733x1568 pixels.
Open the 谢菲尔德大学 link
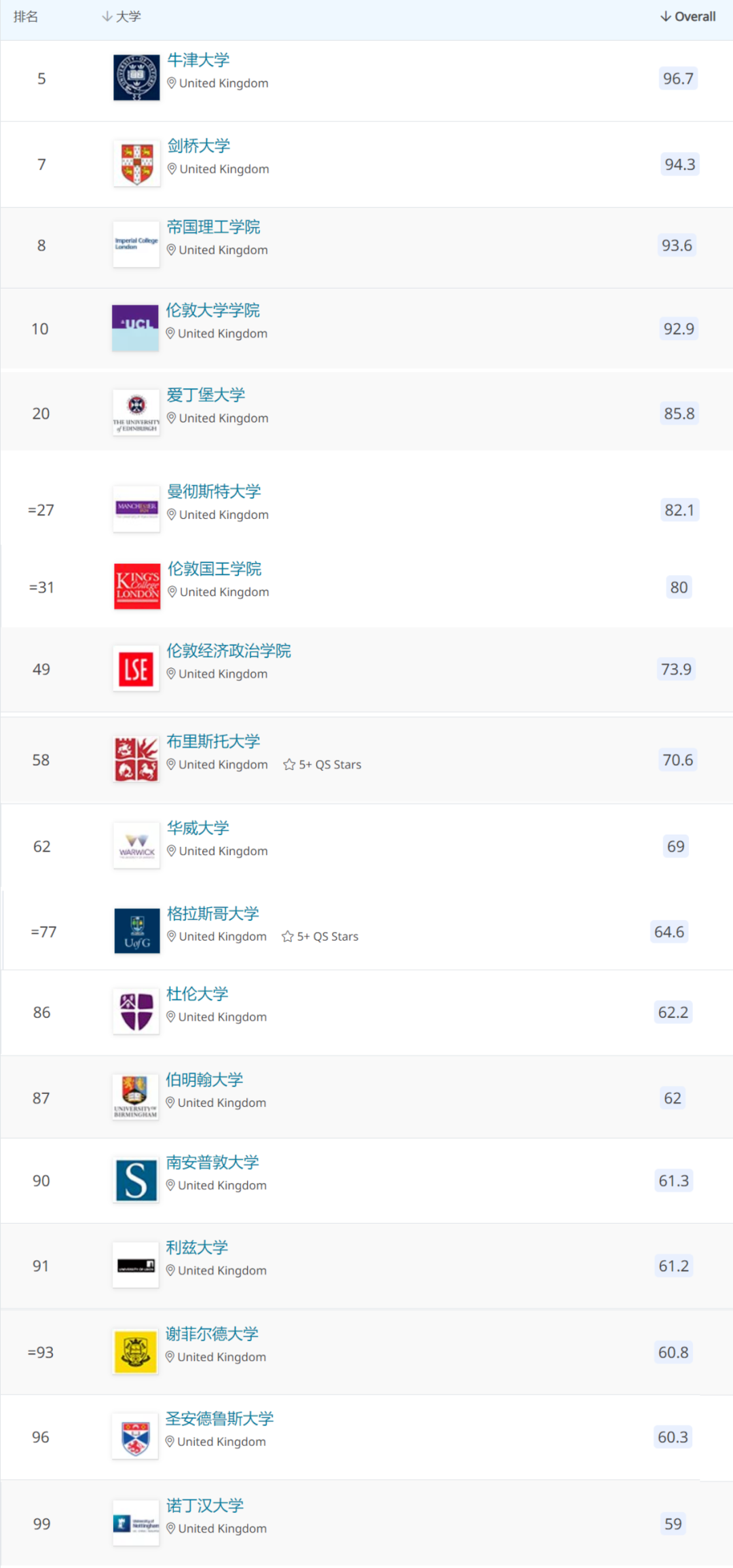coord(212,1334)
